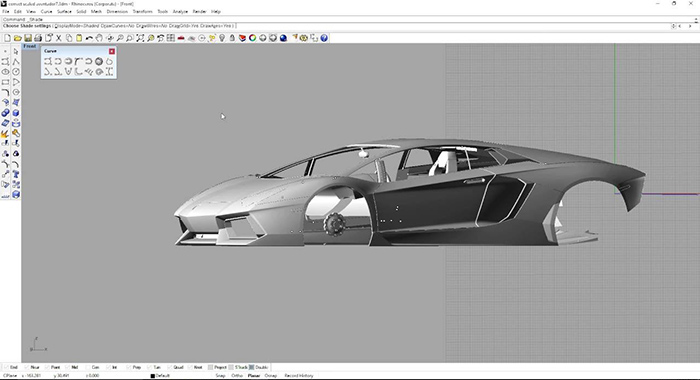Select the arrow pointer tool in the left sidebar

[16, 51]
